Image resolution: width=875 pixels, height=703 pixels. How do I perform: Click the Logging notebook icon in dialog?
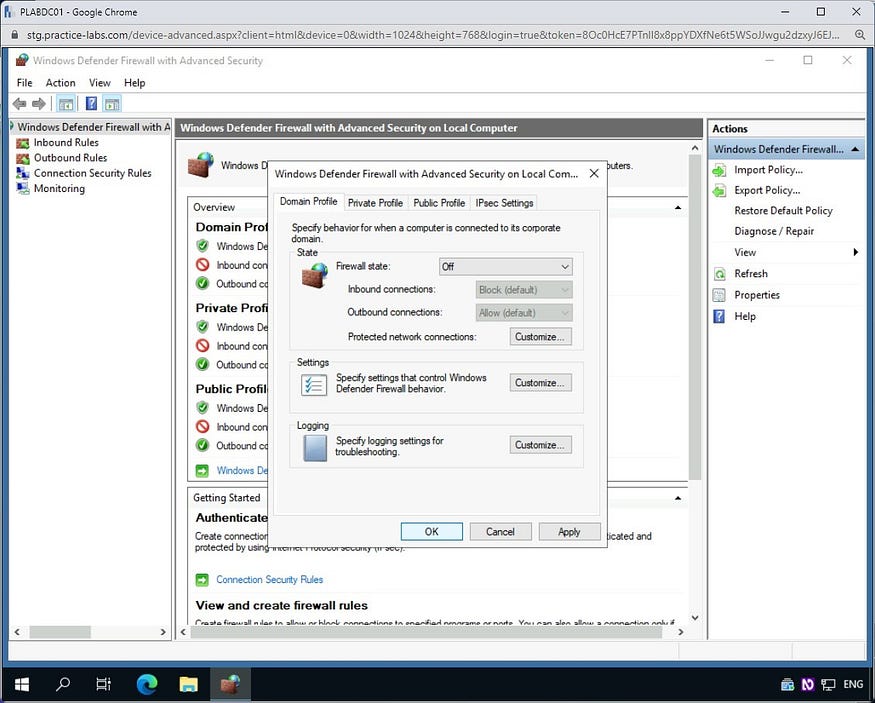pyautogui.click(x=315, y=448)
